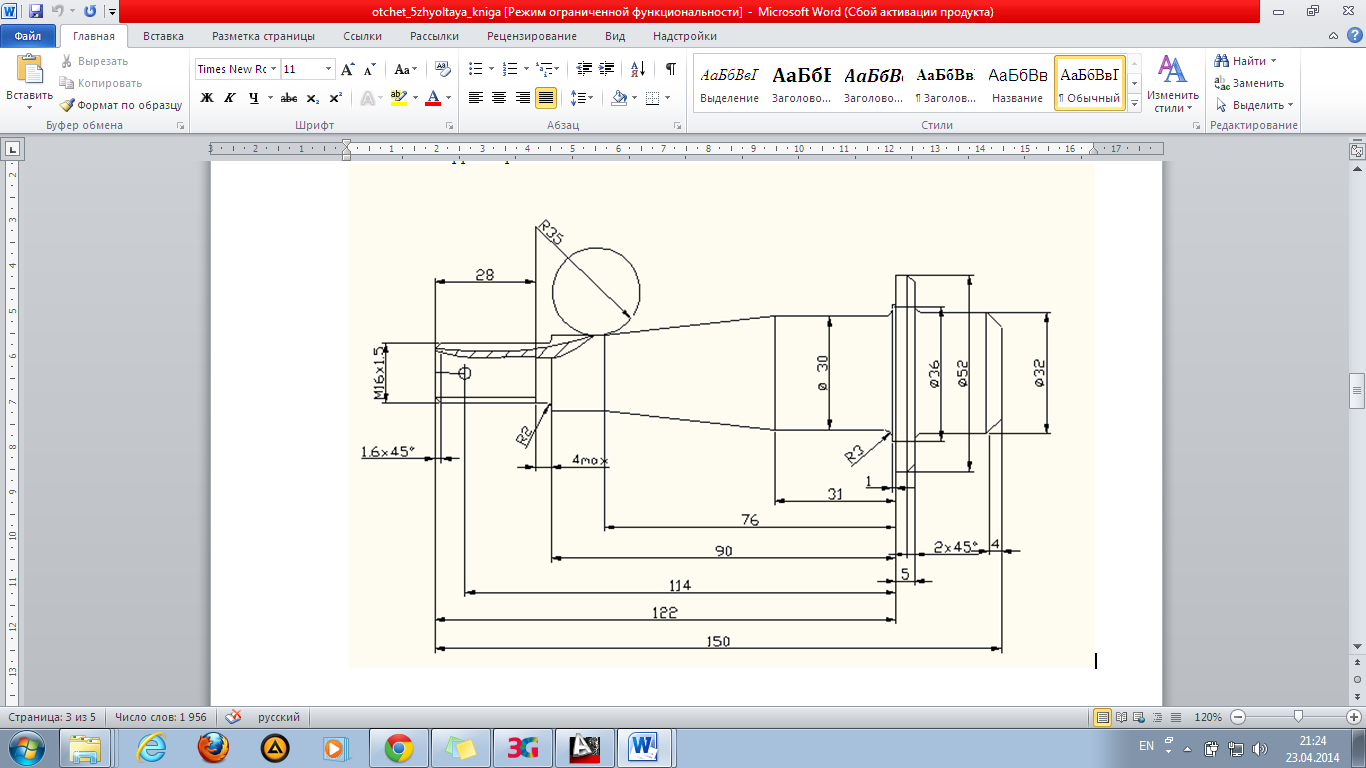Save the document via quick access toolbar
This screenshot has height=768, width=1366.
36,12
